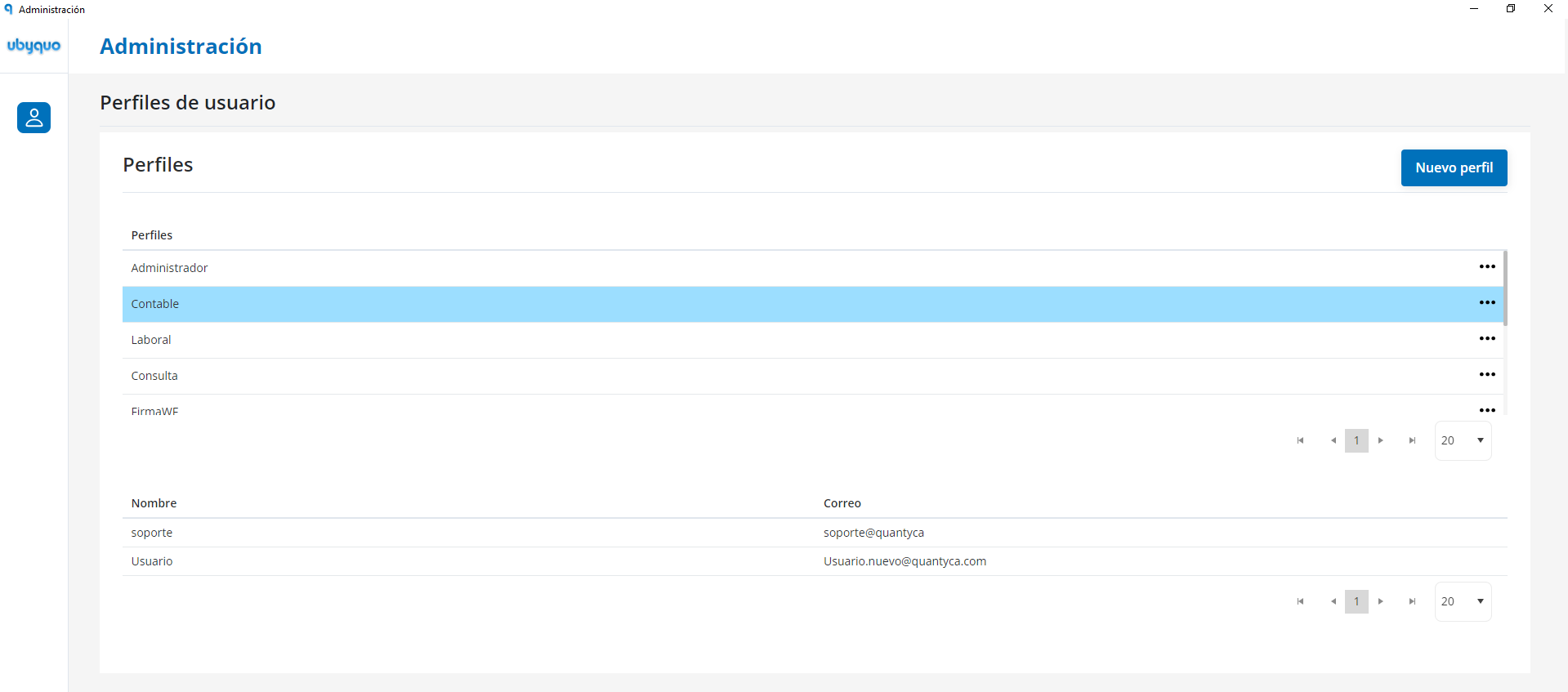Select the Consulta profile row

pos(813,376)
